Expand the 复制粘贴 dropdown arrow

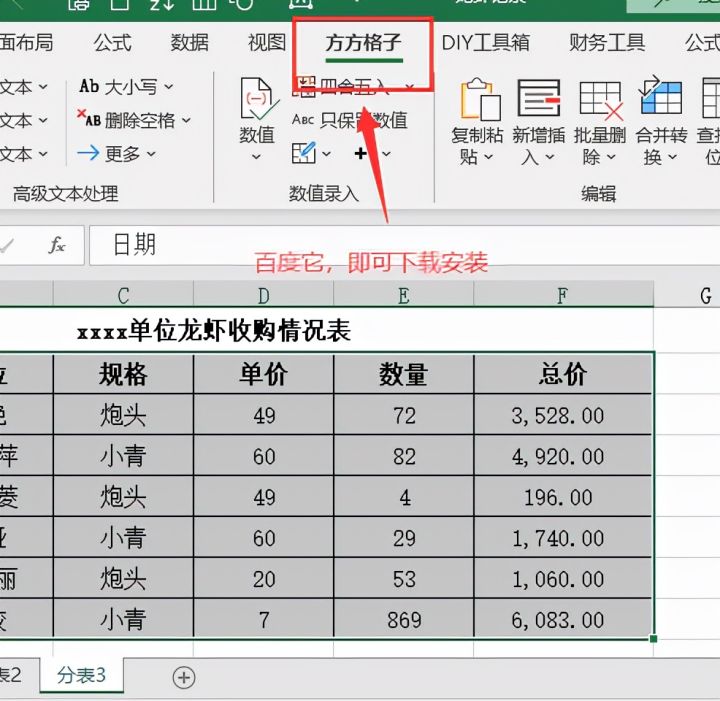pos(489,157)
